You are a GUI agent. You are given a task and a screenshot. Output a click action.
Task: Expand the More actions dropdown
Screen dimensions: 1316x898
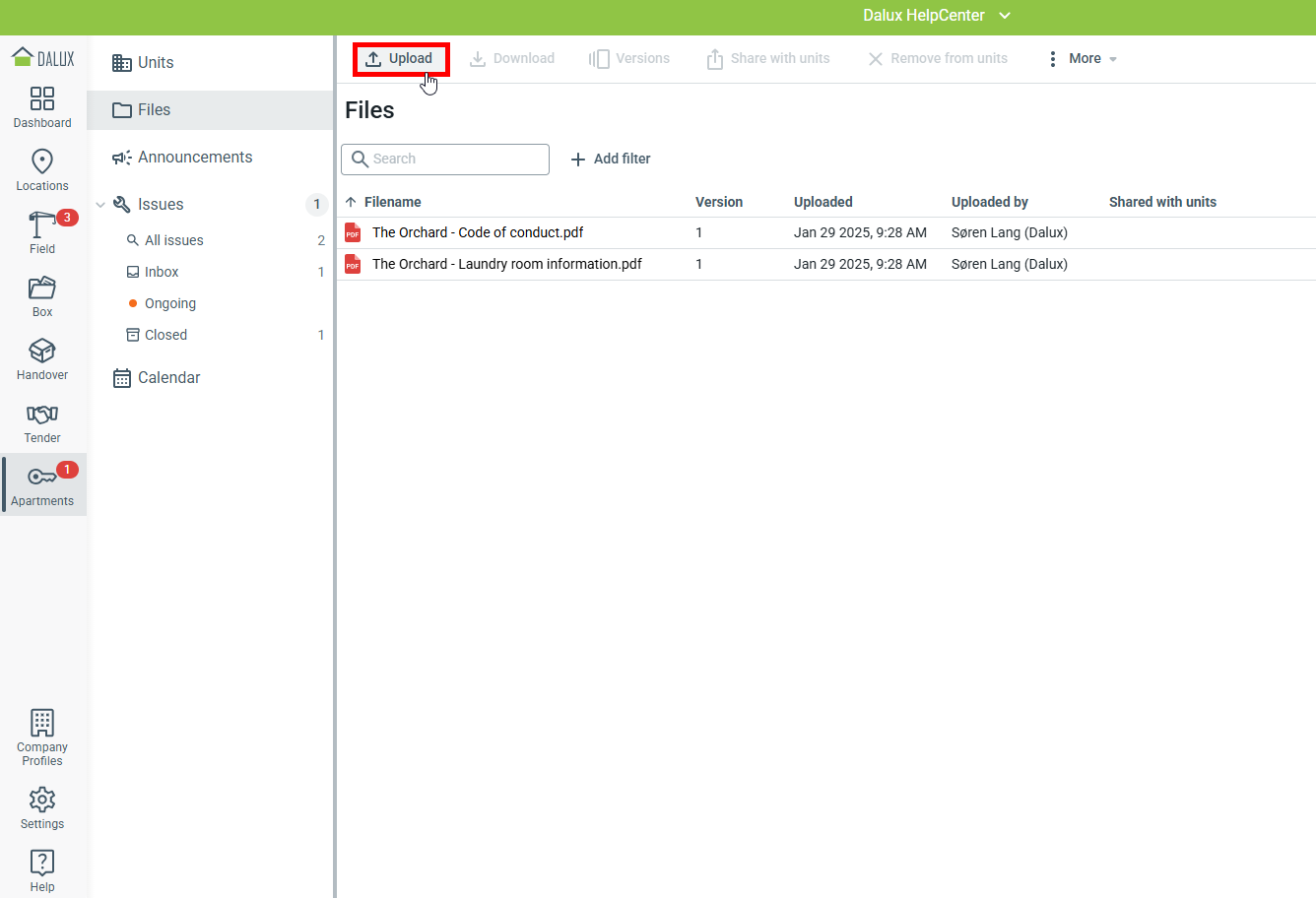click(x=1084, y=59)
